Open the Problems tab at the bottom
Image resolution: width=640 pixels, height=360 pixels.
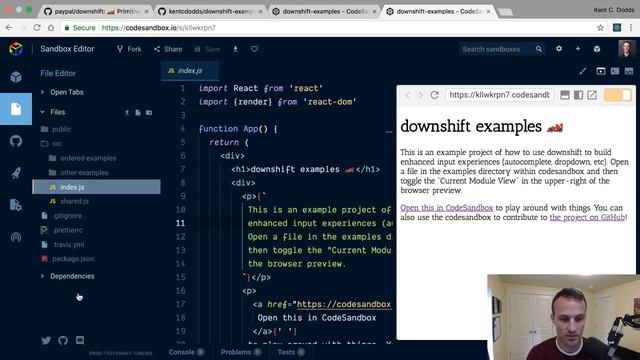coord(241,352)
